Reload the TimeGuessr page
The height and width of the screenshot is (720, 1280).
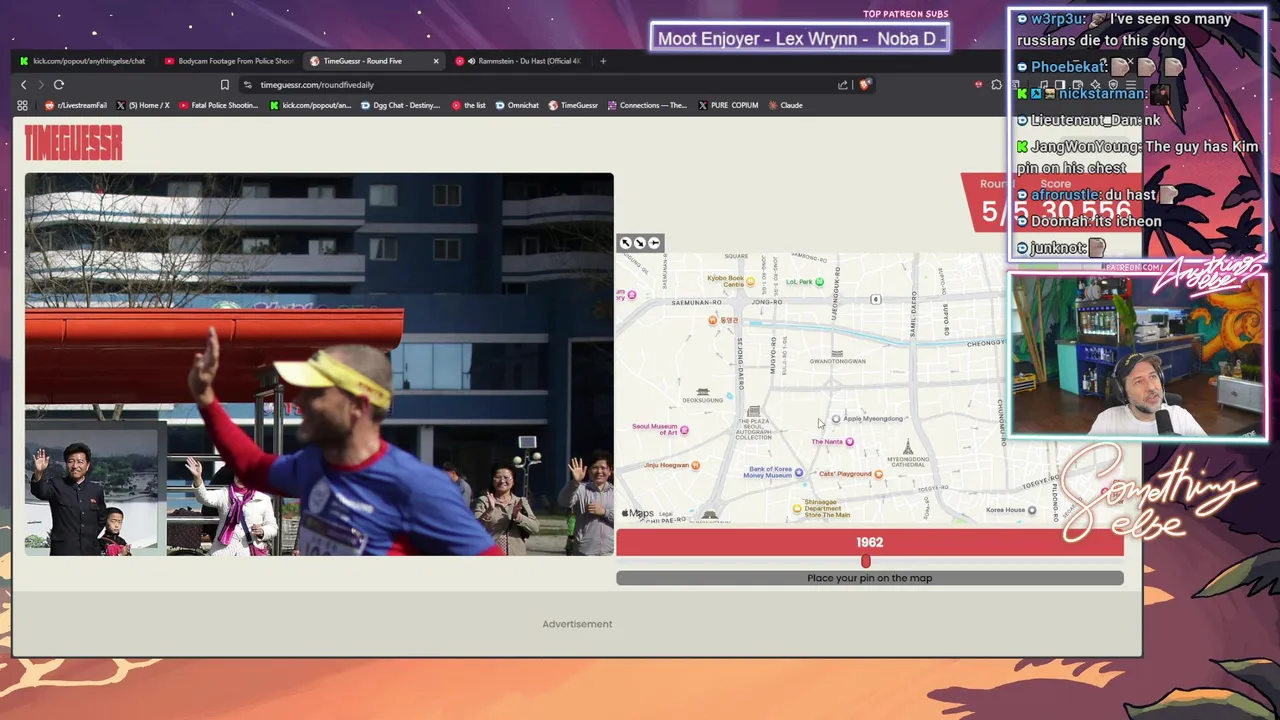pyautogui.click(x=59, y=85)
